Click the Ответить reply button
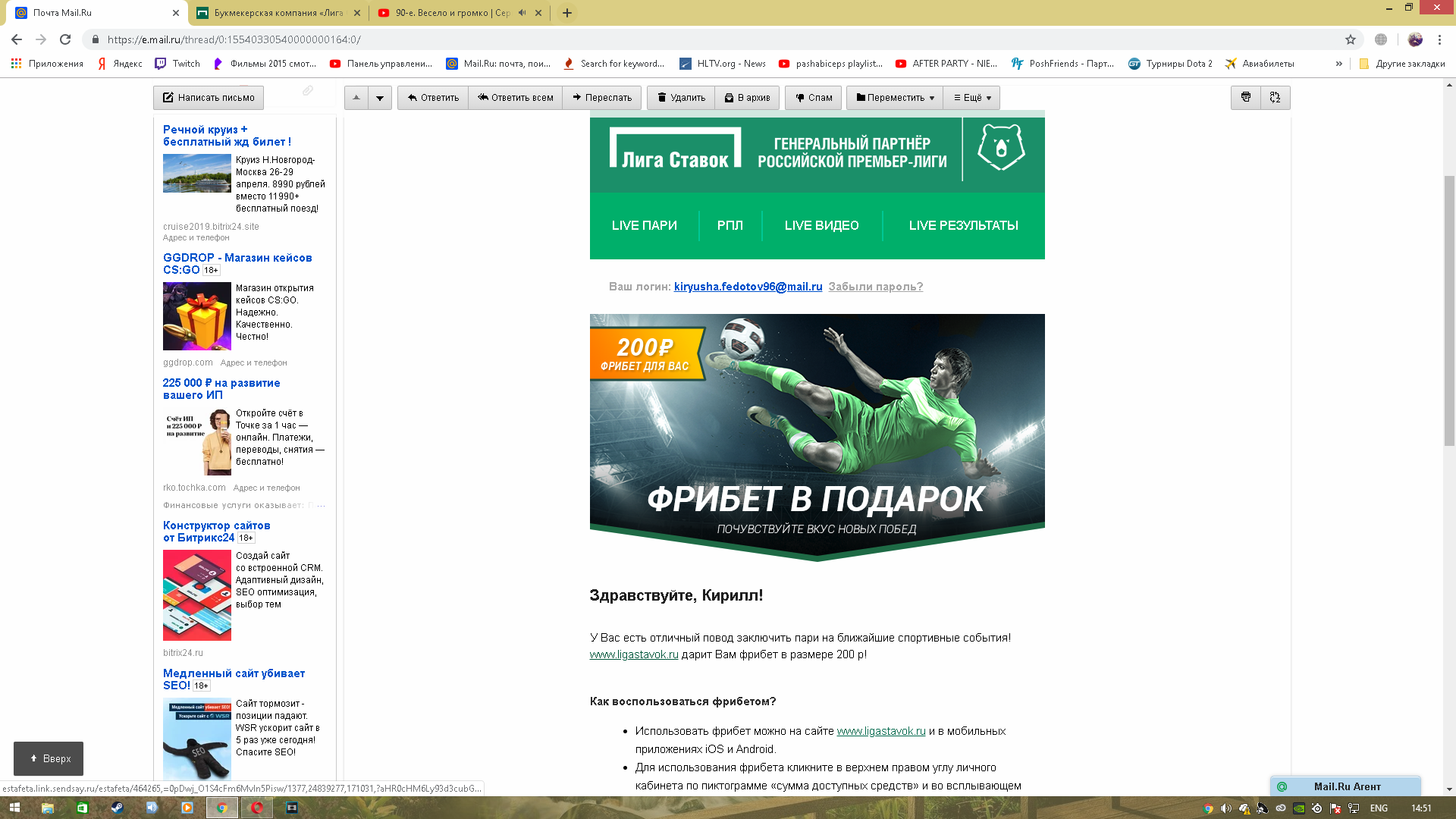Screen dimensions: 1456x819 [x=433, y=98]
